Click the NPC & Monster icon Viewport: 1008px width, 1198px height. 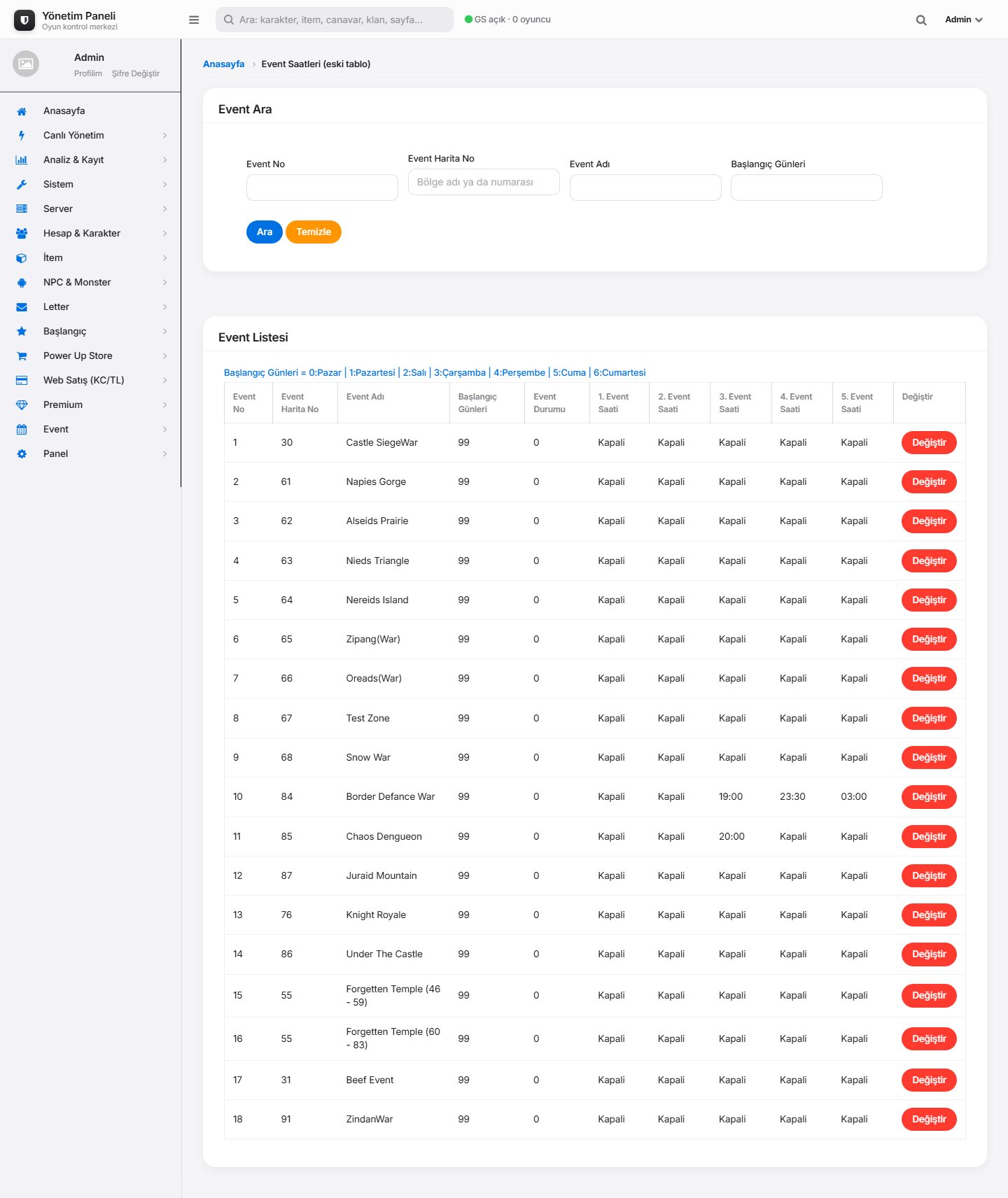(x=22, y=283)
